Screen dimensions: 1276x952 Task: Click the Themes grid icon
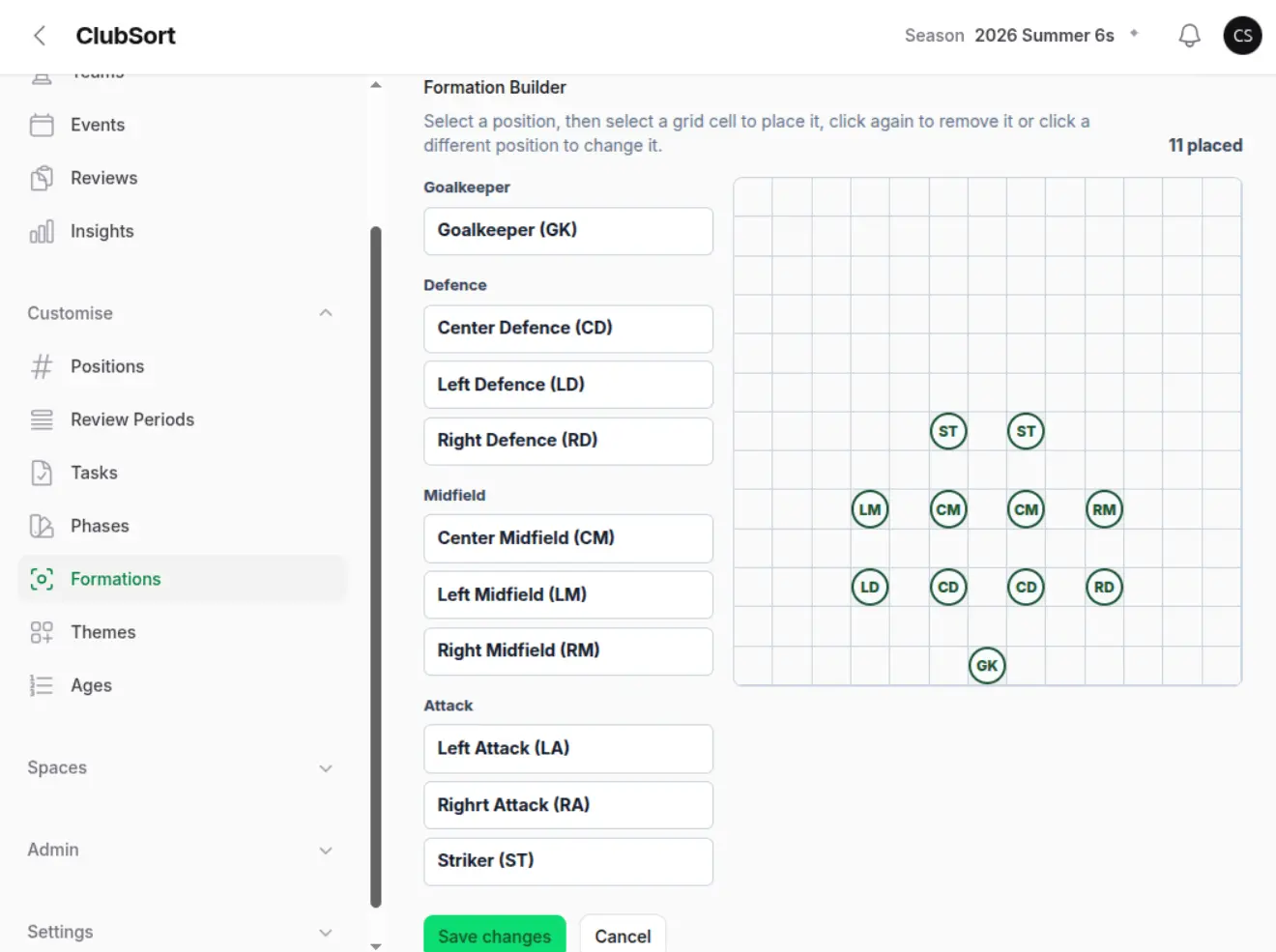tap(42, 632)
